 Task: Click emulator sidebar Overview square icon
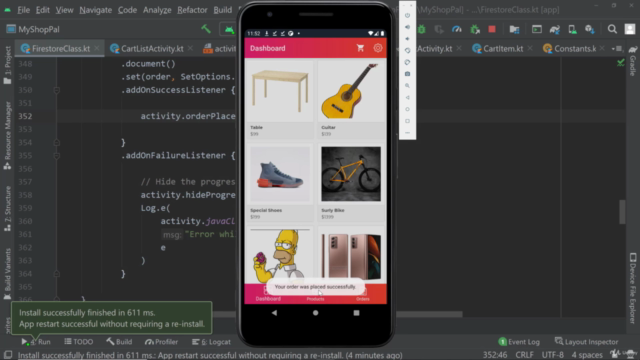[407, 121]
